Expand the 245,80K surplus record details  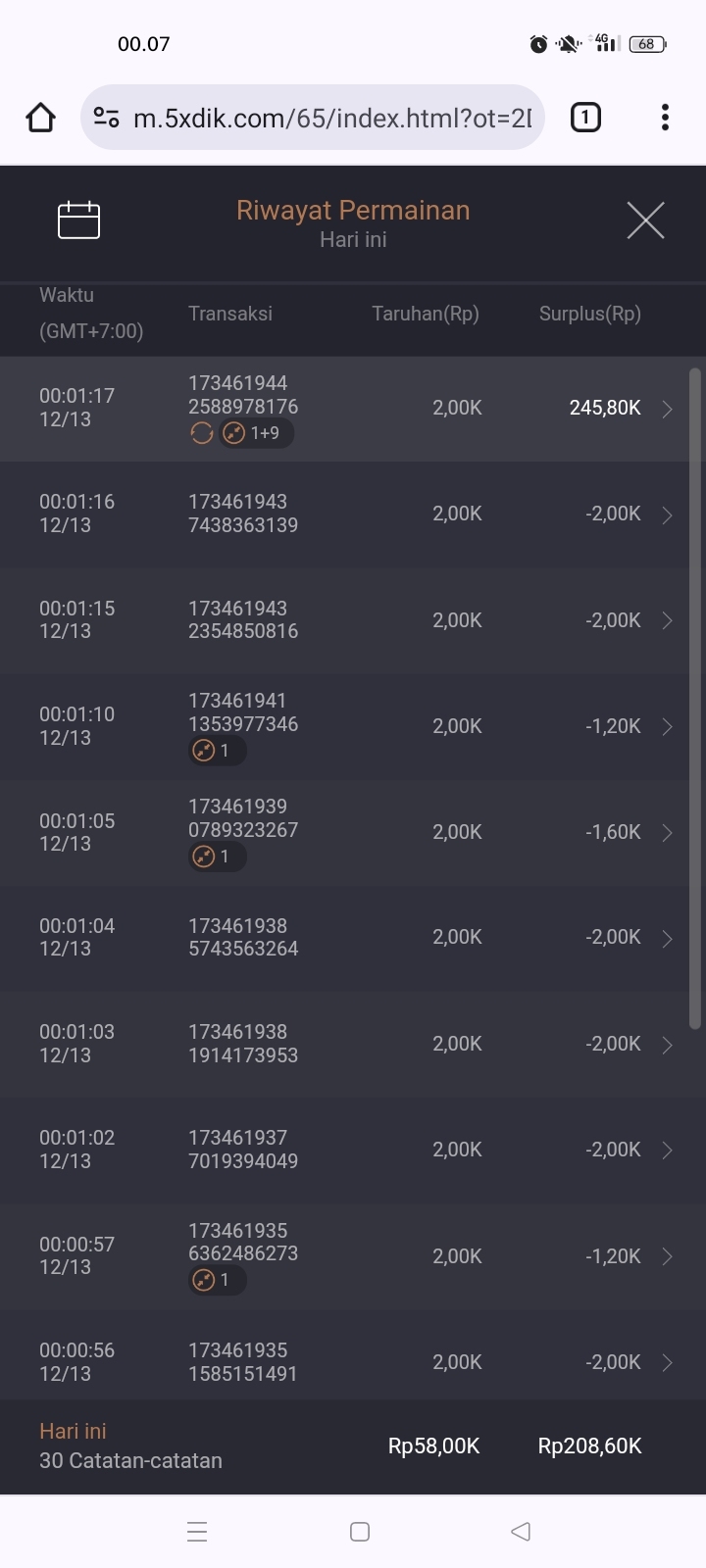[667, 409]
